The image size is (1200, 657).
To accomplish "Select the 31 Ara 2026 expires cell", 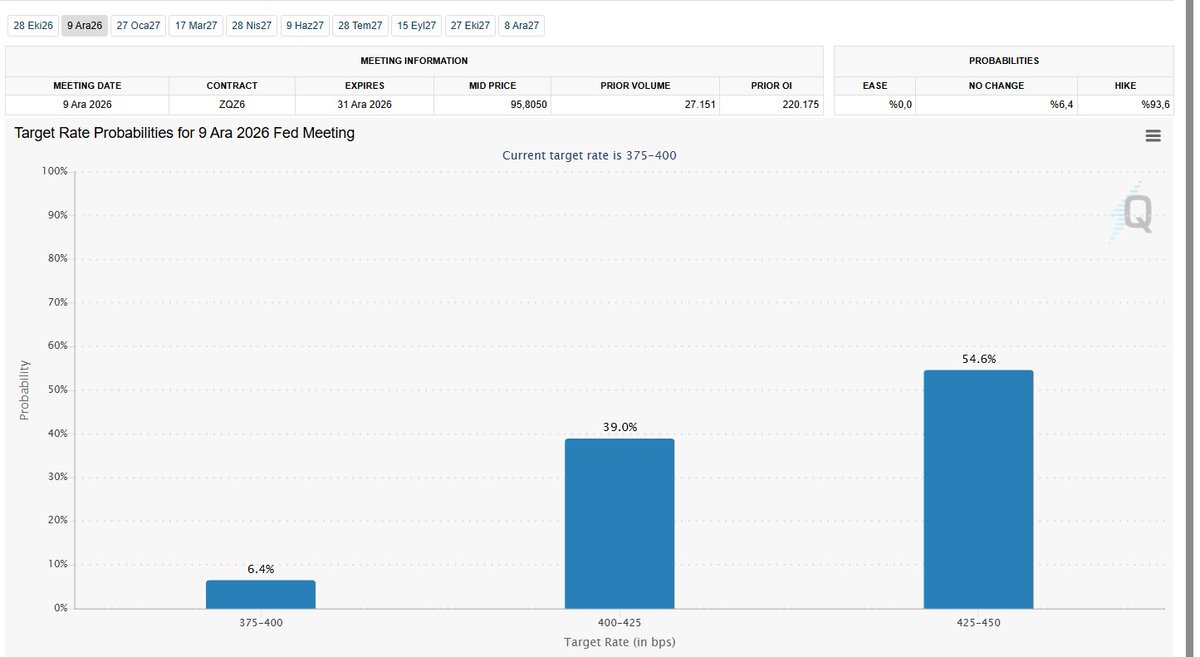I will click(x=364, y=105).
